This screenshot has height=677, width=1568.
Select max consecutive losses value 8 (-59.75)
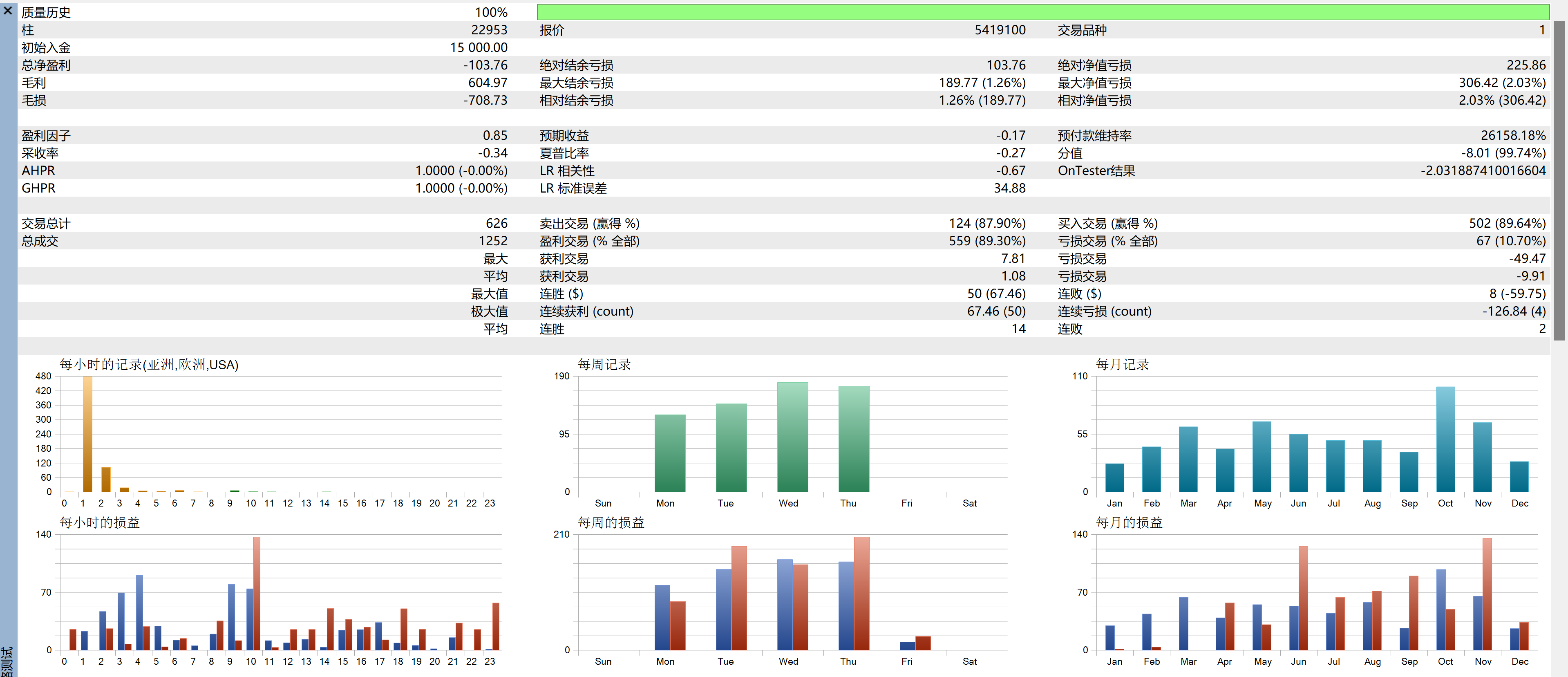[x=1517, y=294]
